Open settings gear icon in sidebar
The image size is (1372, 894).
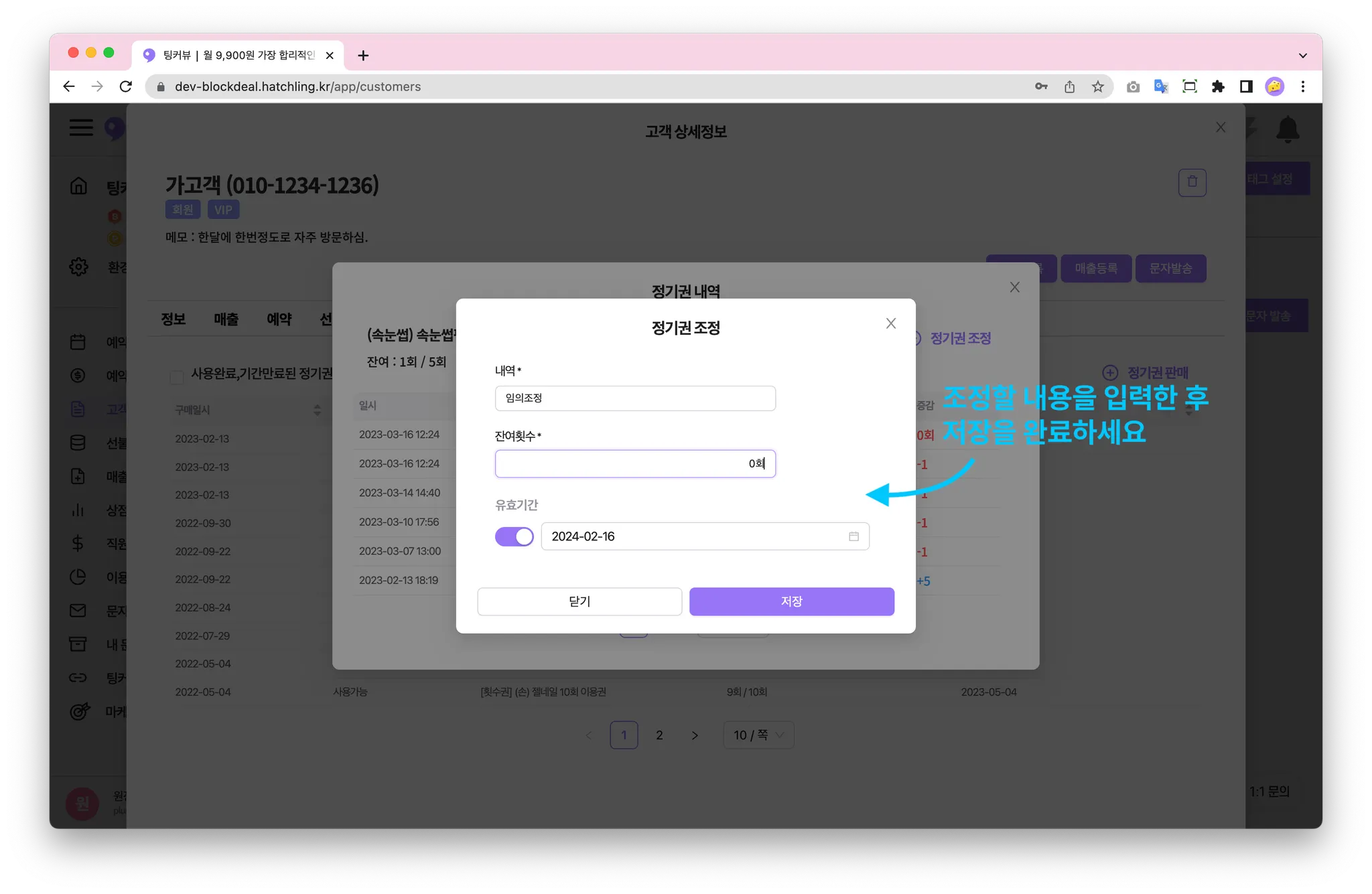[78, 267]
